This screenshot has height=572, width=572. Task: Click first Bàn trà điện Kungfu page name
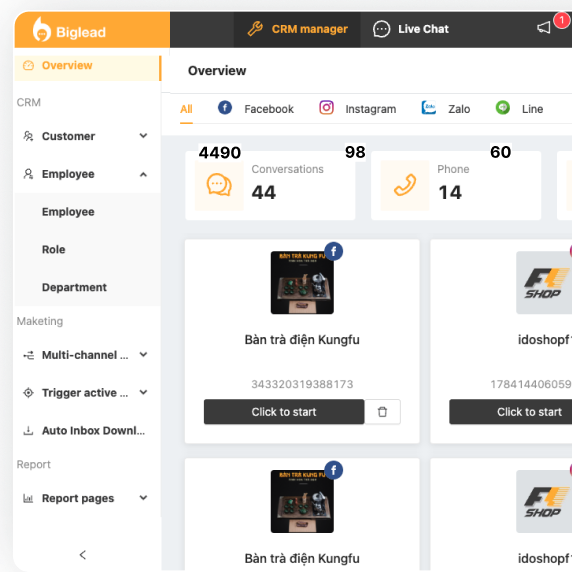click(302, 340)
